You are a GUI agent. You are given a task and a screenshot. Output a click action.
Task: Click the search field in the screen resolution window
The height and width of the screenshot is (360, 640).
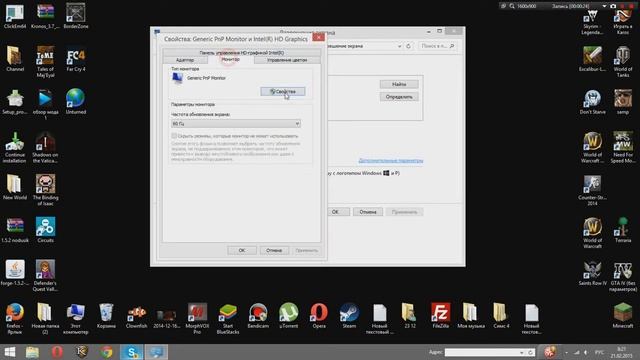437,46
